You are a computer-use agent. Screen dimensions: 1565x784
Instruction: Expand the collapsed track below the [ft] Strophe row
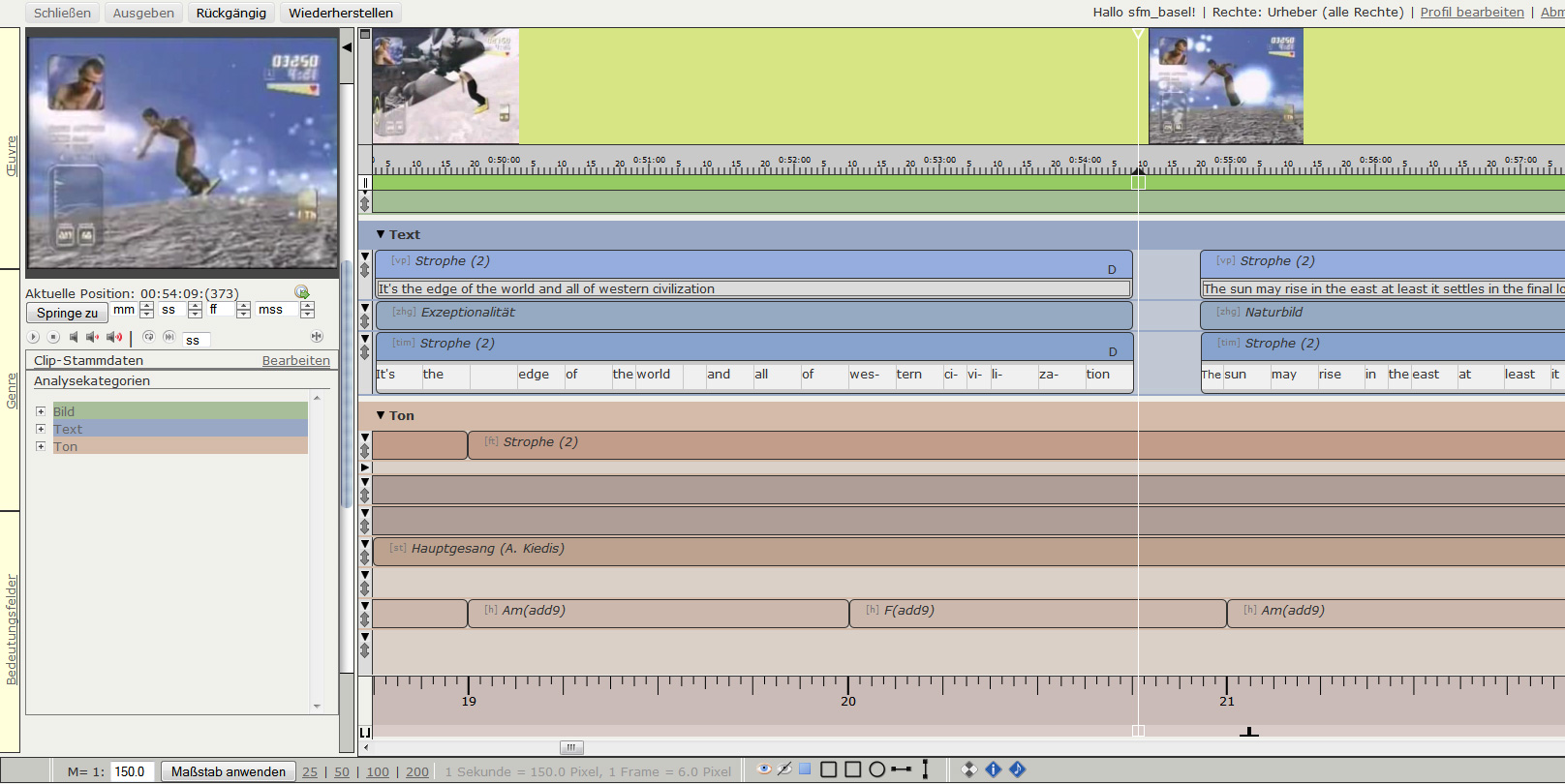(x=365, y=467)
